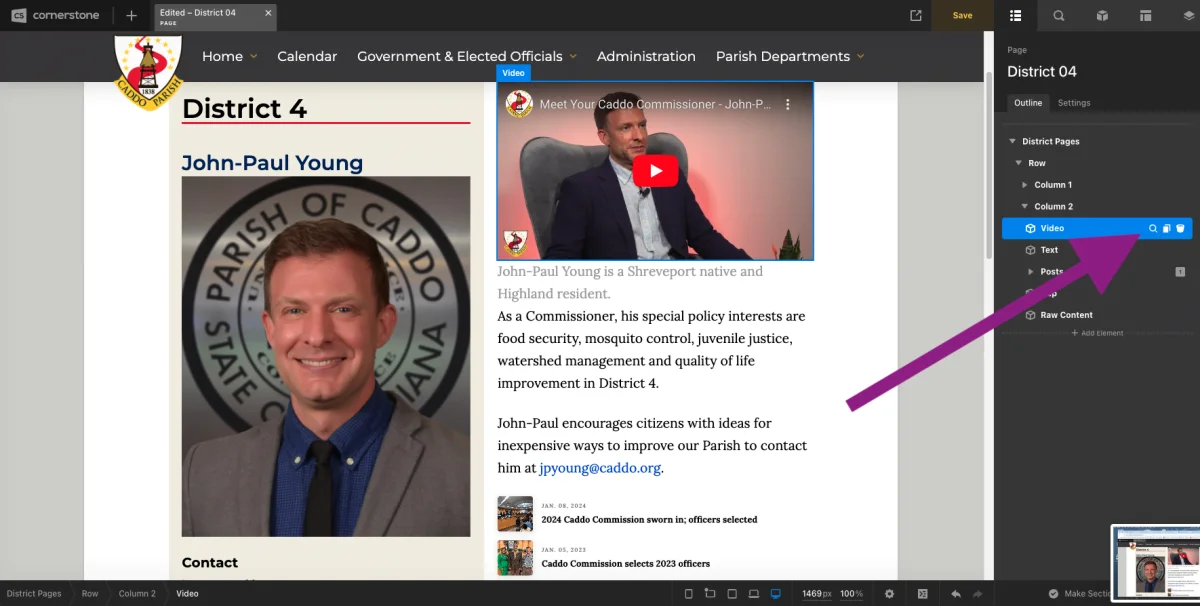This screenshot has width=1200, height=606.
Task: Open the Outline list panel icon
Action: (x=1015, y=15)
